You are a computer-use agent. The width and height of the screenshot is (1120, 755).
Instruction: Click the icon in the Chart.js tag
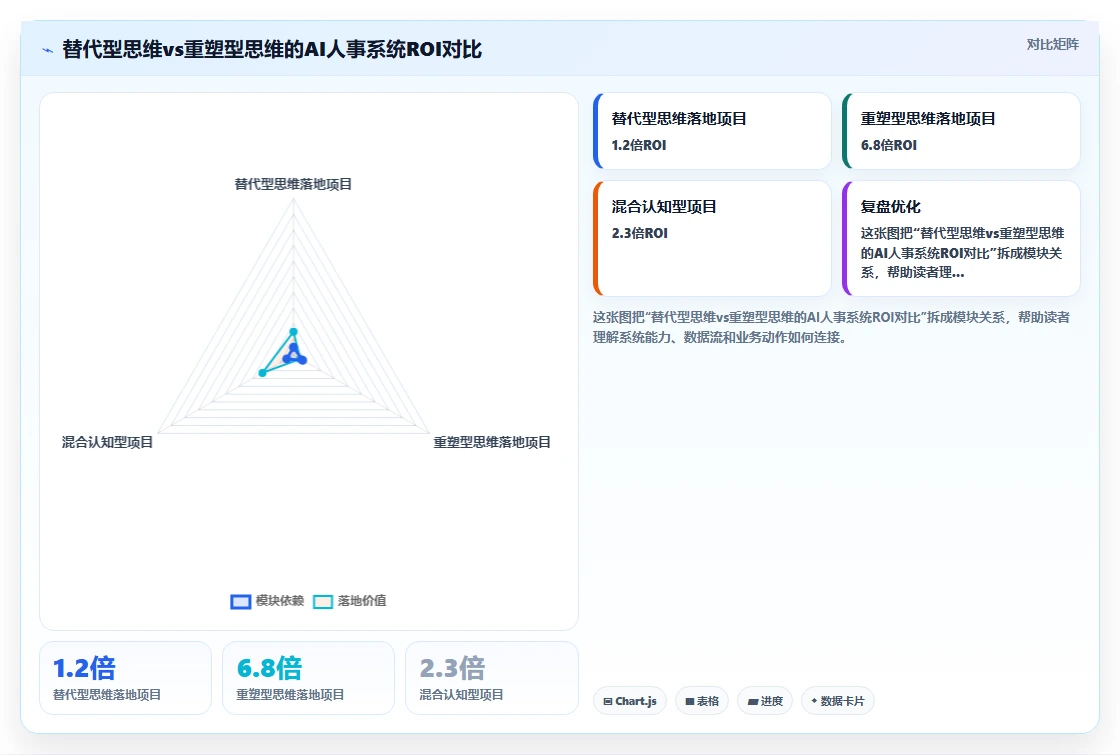coord(608,701)
